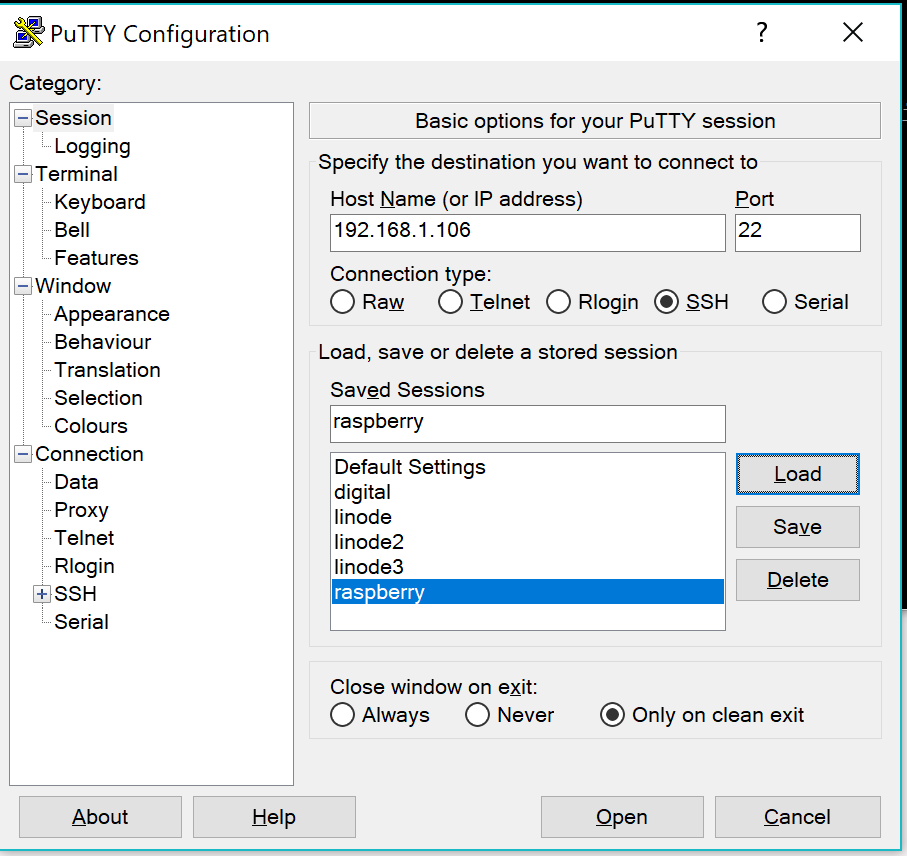Select the SSH category in tree
The height and width of the screenshot is (856, 907).
(75, 594)
